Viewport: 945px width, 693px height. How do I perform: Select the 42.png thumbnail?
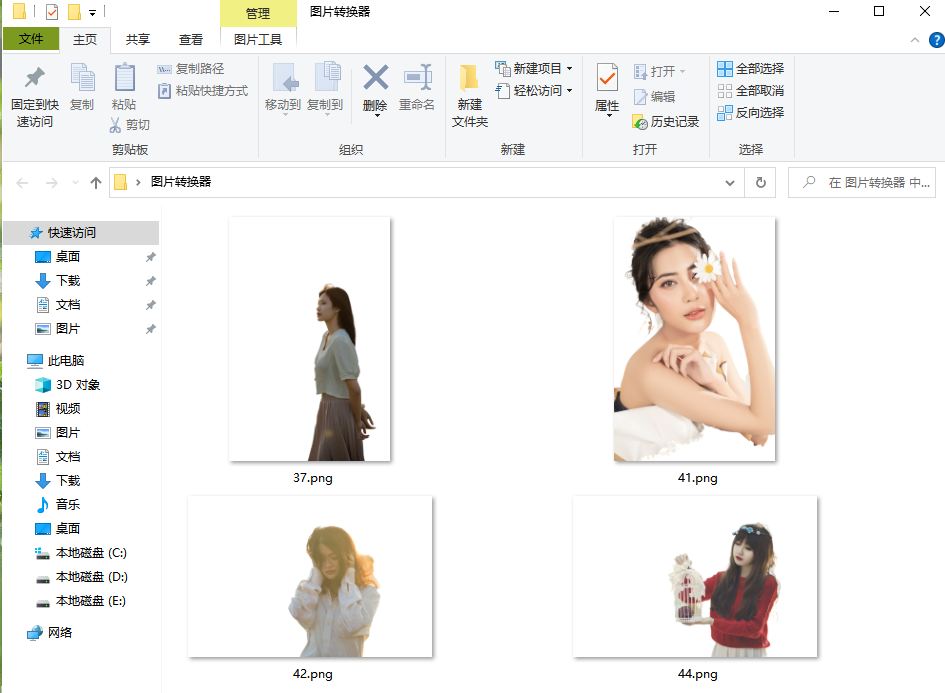point(310,577)
